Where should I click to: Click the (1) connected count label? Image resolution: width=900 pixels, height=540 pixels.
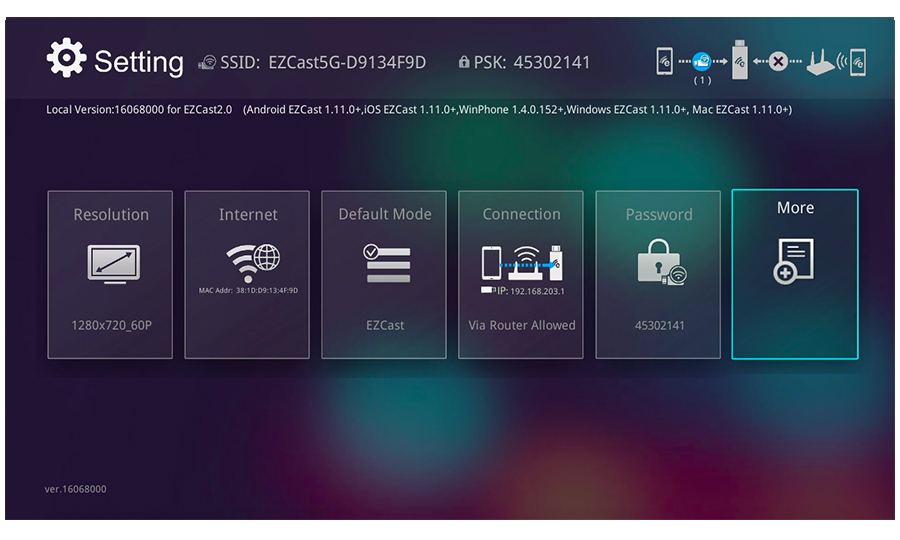pos(702,80)
